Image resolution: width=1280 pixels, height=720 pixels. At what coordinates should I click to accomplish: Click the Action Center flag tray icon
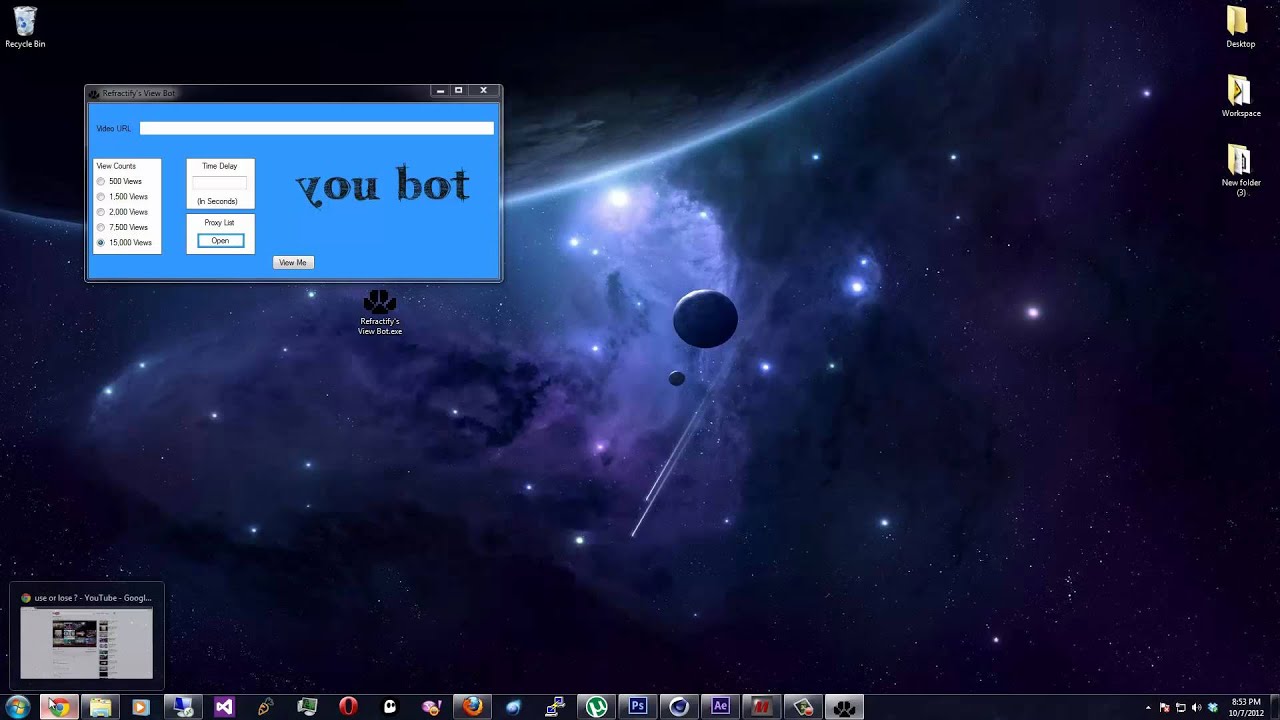tap(1165, 707)
